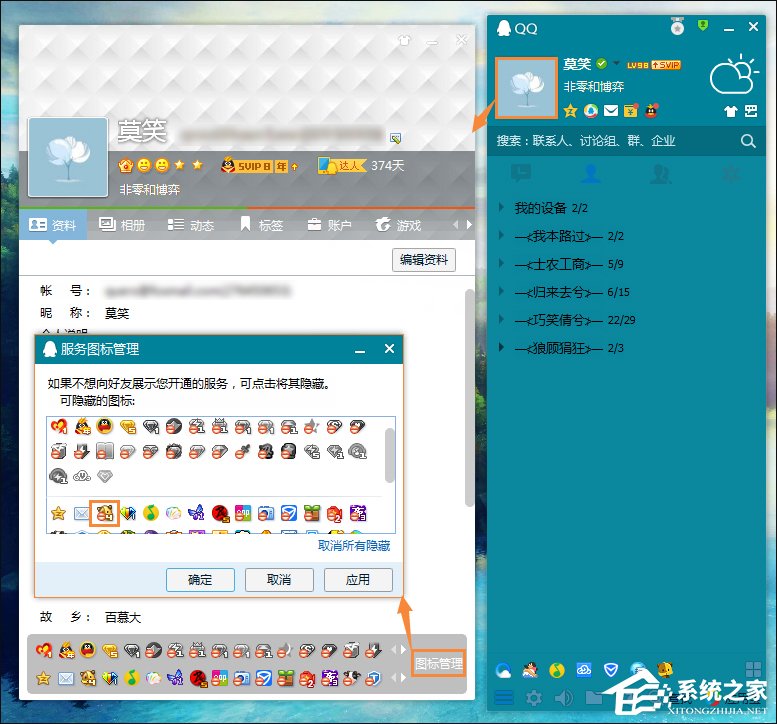This screenshot has width=777, height=724.
Task: Open PC Manager shield in bottom app bar
Action: tap(610, 670)
